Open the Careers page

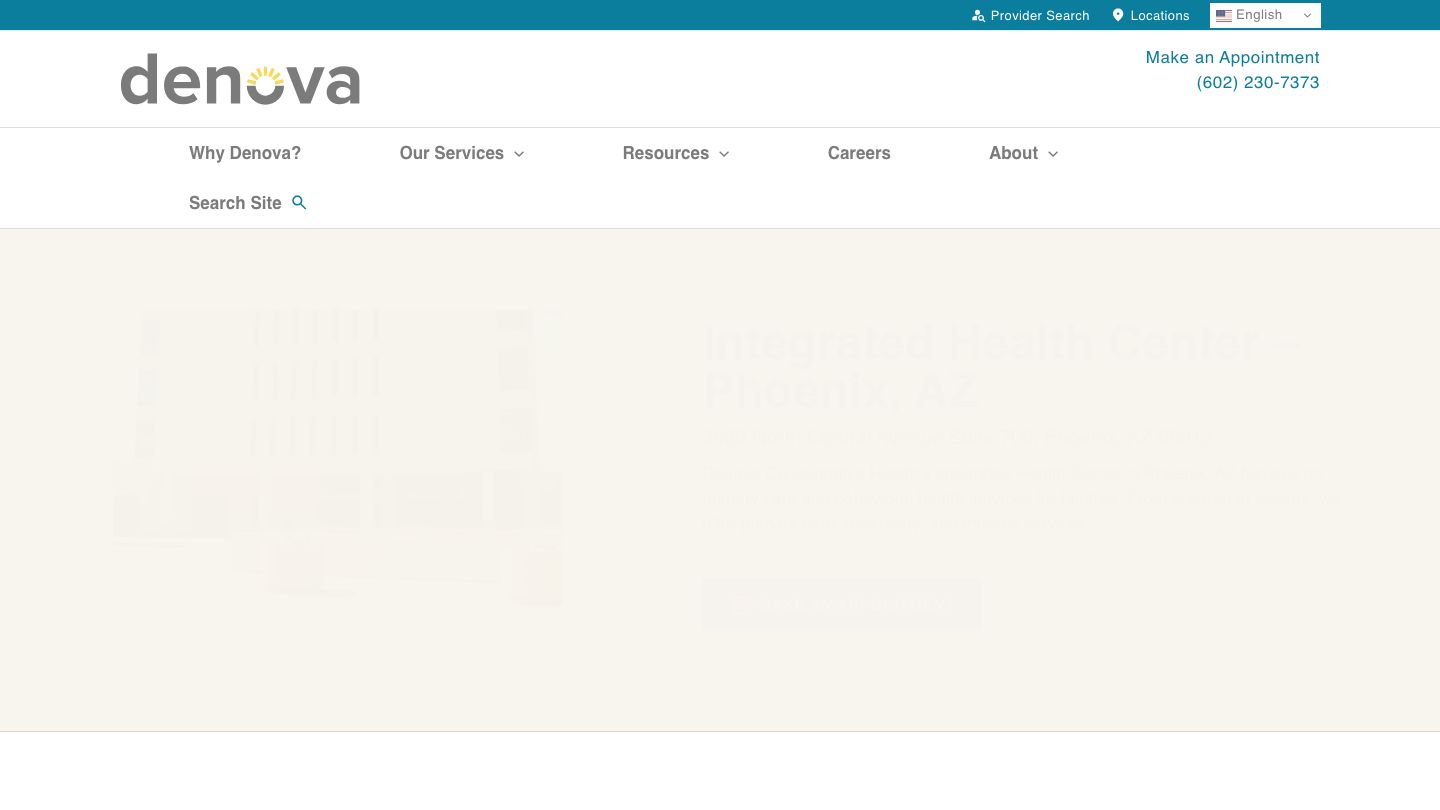pyautogui.click(x=859, y=152)
